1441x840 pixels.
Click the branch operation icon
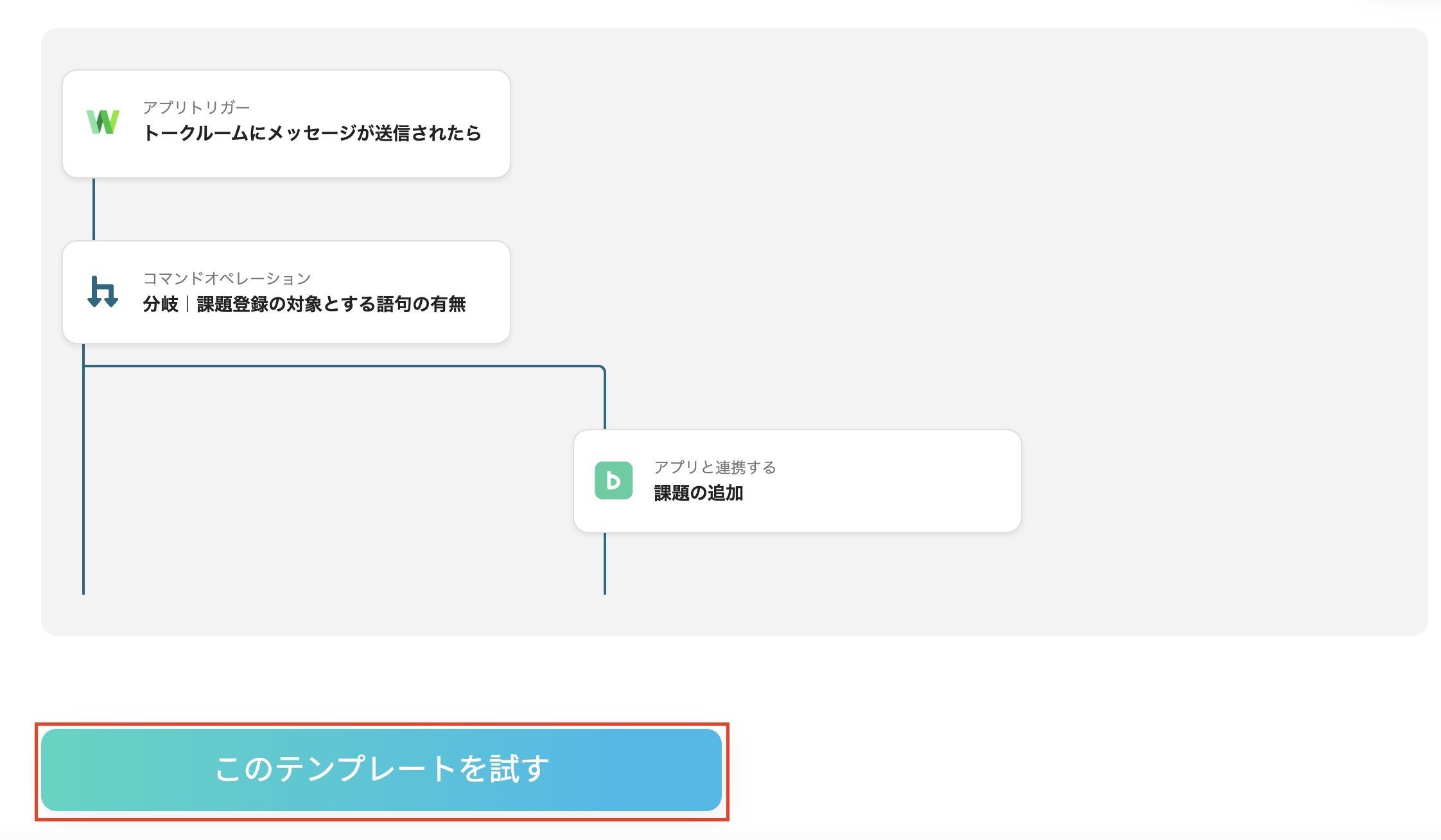pyautogui.click(x=103, y=292)
